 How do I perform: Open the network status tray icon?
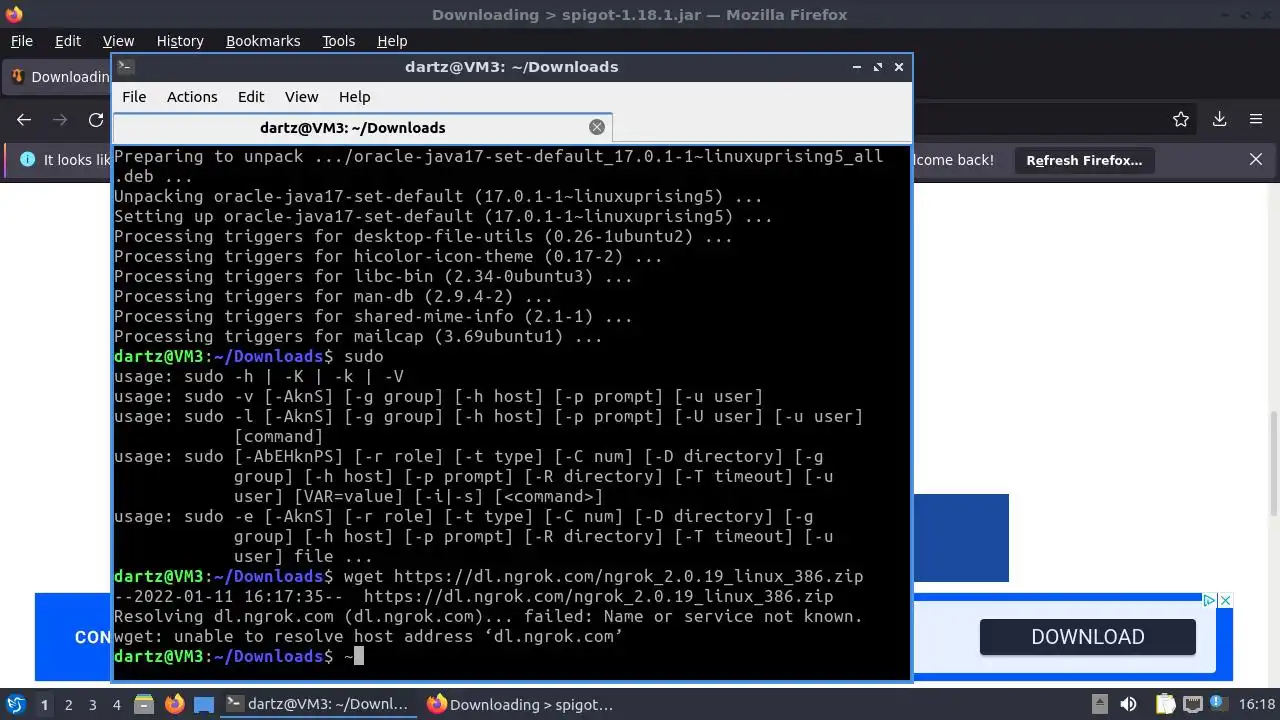coord(1193,704)
